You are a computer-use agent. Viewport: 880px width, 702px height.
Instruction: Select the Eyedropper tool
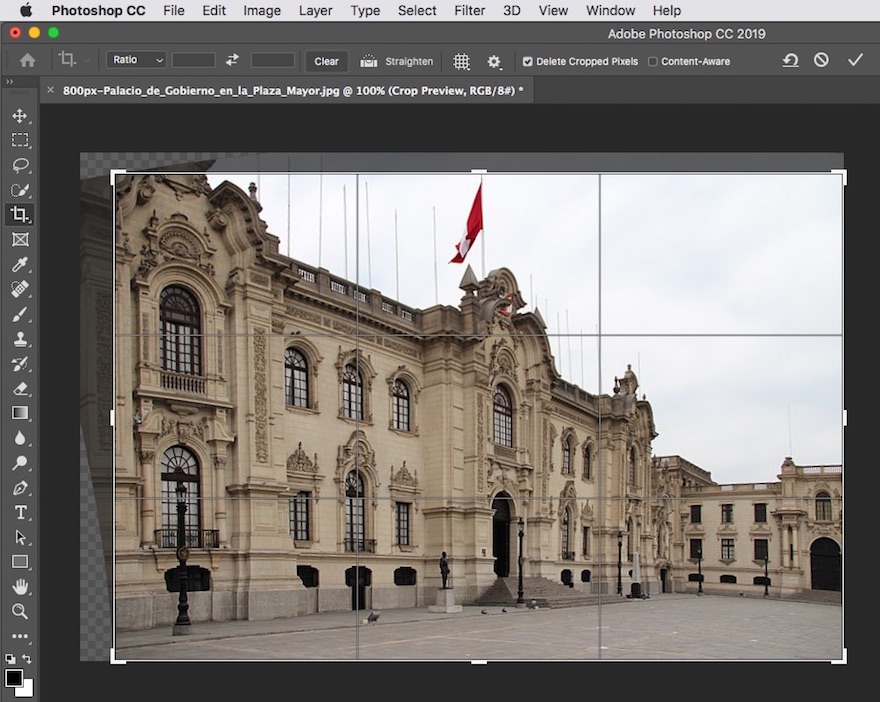20,264
